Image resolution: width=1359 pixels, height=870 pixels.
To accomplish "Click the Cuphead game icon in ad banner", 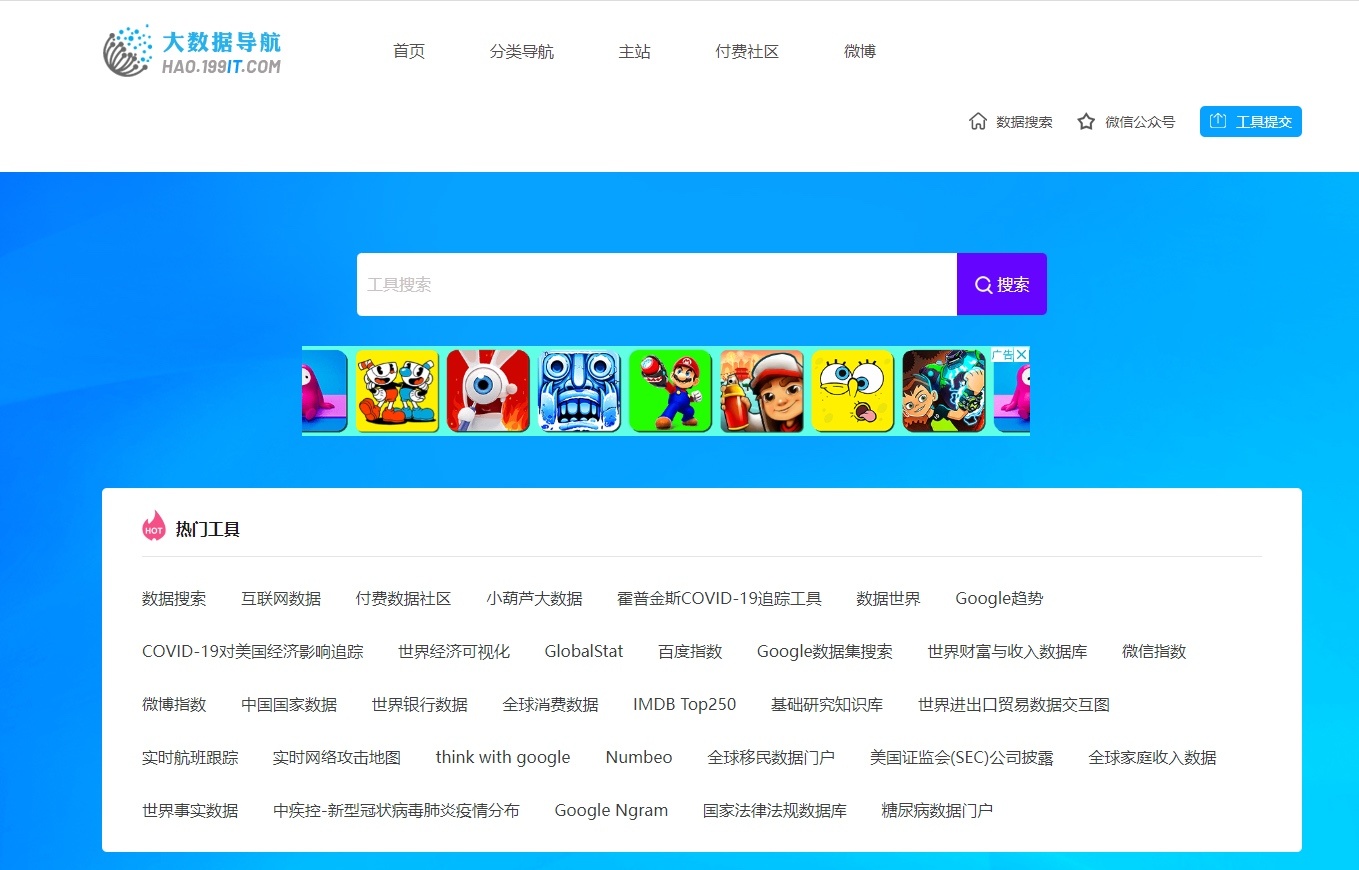I will [x=397, y=391].
